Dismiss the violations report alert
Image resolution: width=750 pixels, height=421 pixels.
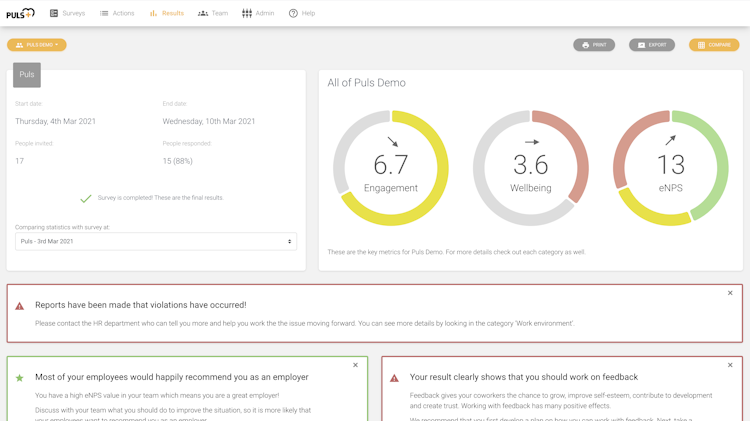click(730, 293)
